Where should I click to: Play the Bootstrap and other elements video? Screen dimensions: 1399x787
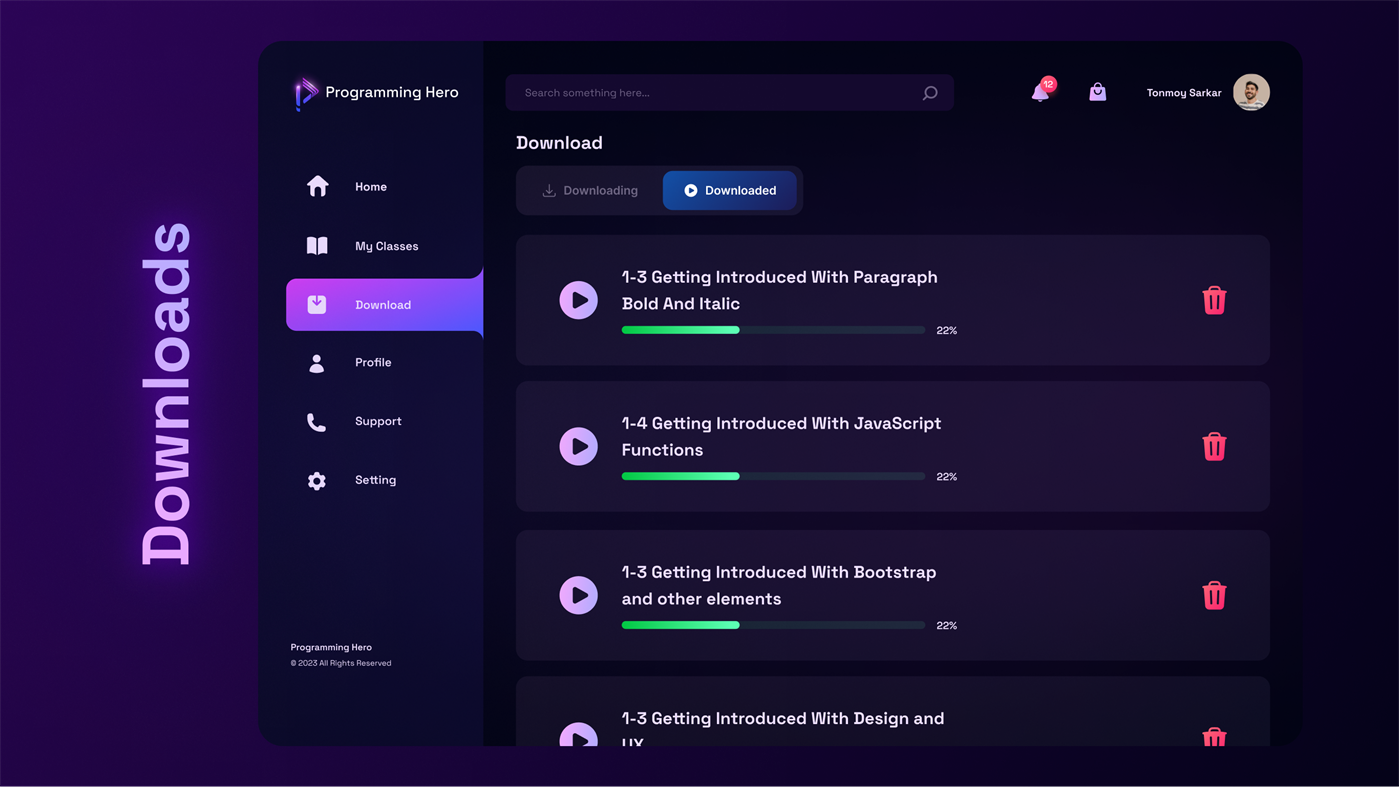(578, 595)
